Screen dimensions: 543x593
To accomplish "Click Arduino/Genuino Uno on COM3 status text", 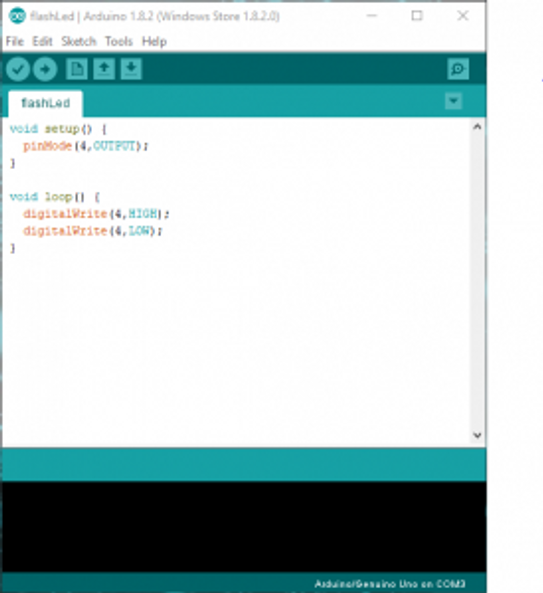I will pyautogui.click(x=390, y=584).
